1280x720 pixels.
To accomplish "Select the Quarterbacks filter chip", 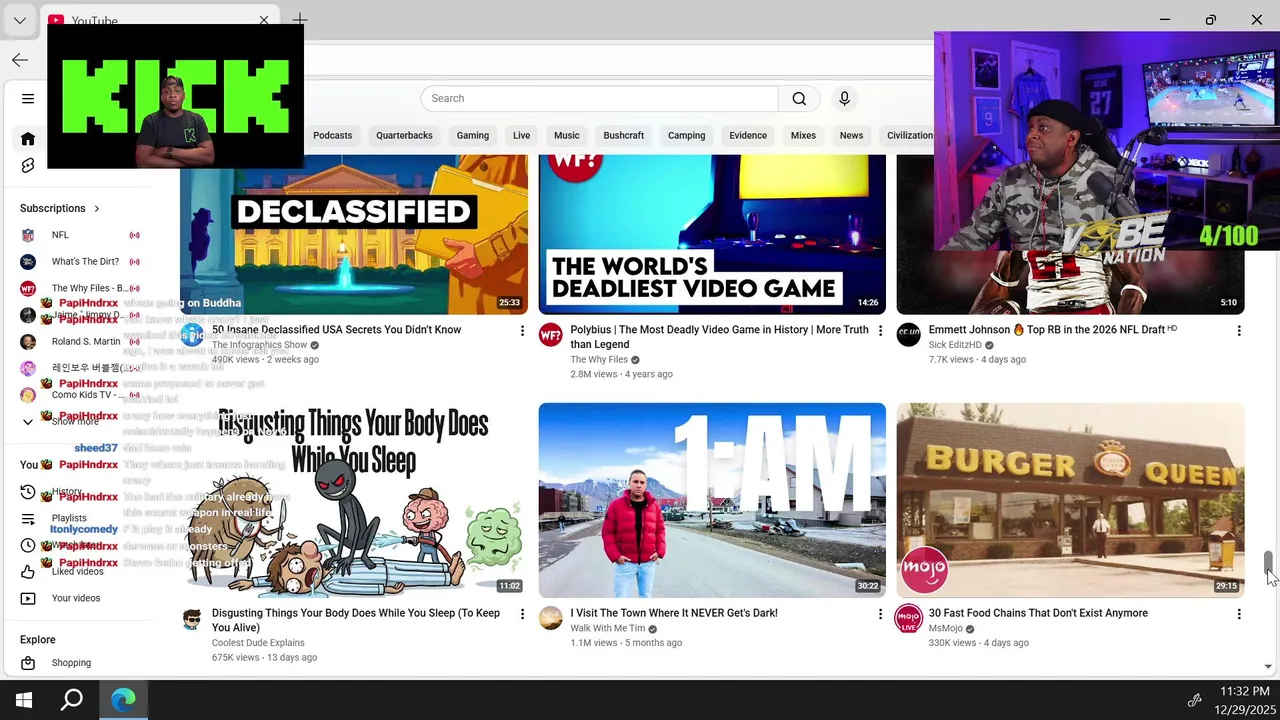I will pyautogui.click(x=404, y=135).
